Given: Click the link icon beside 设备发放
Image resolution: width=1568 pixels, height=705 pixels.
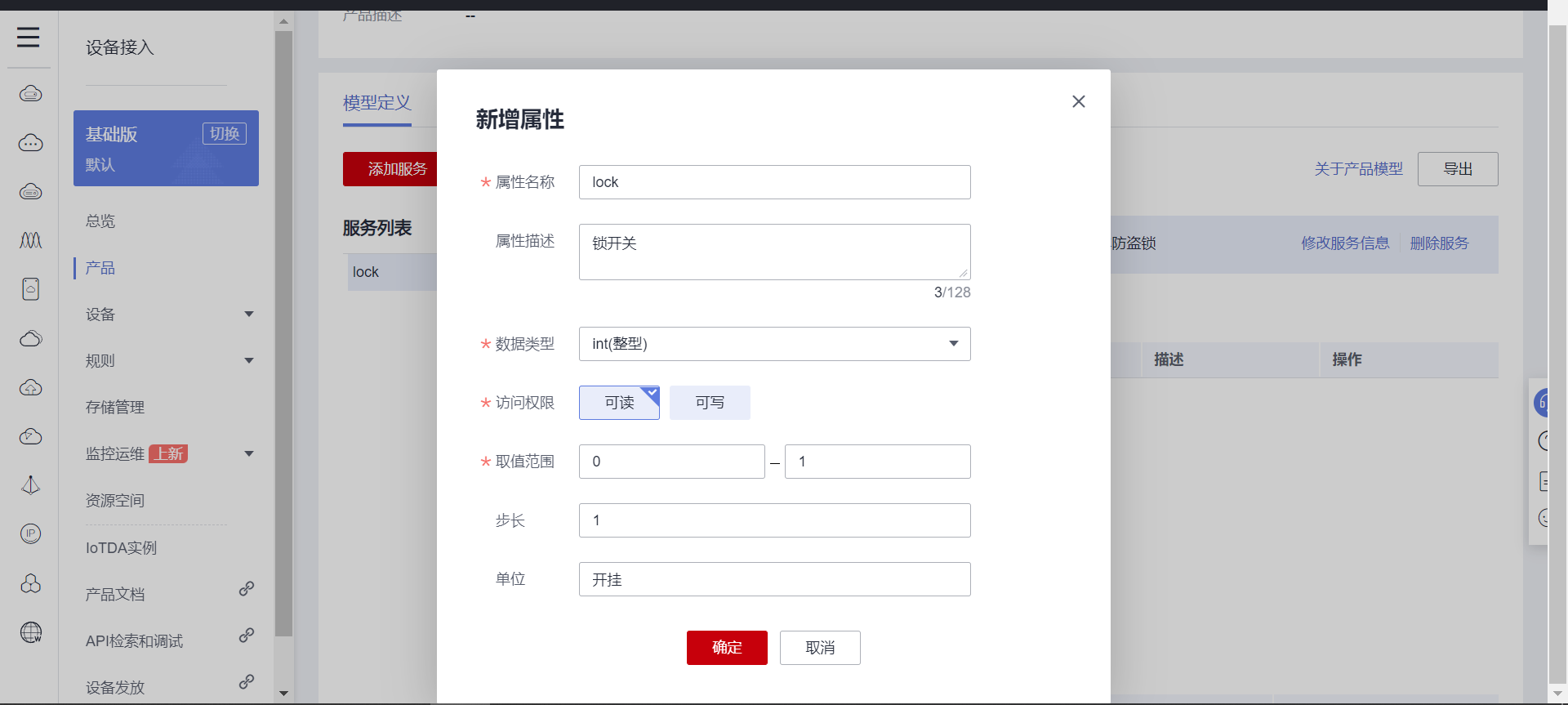Looking at the screenshot, I should point(247,682).
